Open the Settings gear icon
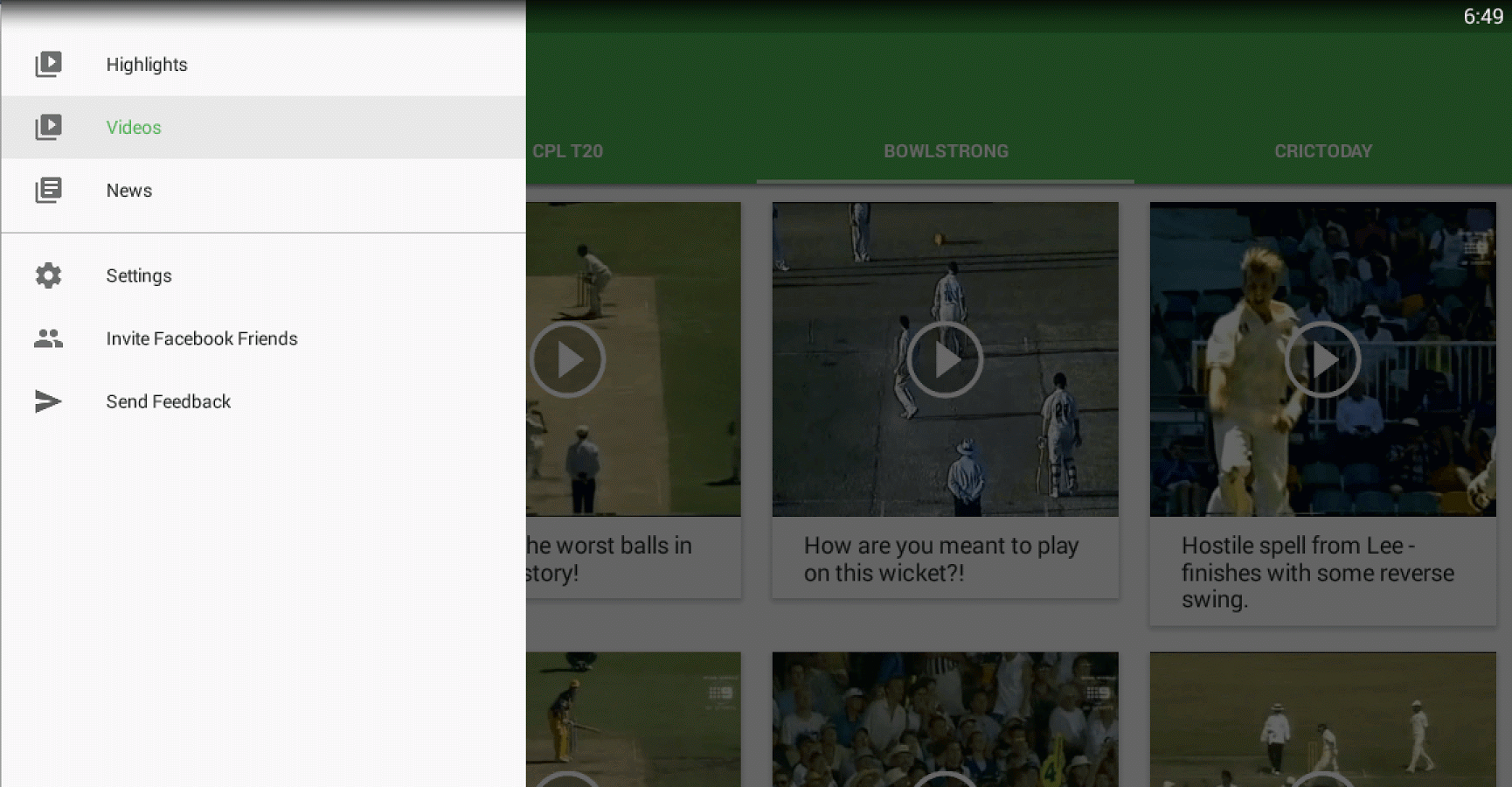This screenshot has width=1512, height=787. 48,275
